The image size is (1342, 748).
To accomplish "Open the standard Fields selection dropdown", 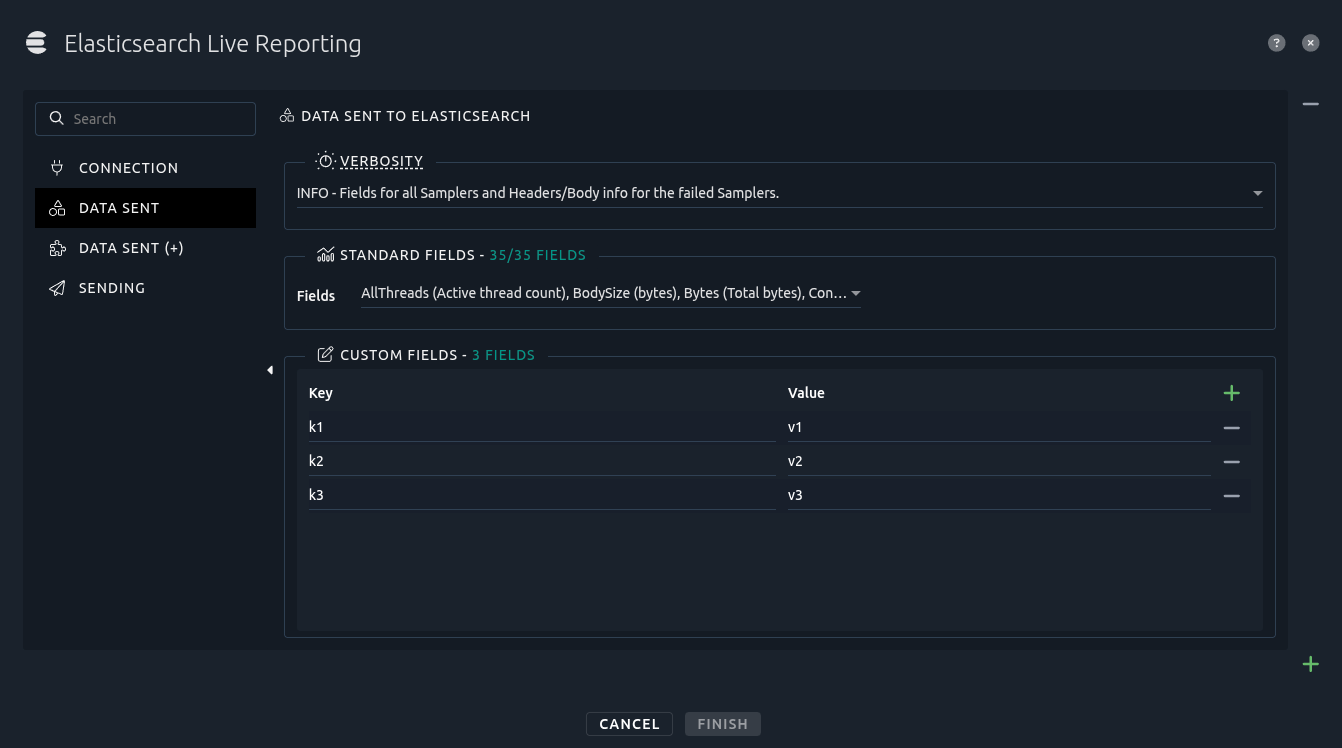I will [856, 293].
